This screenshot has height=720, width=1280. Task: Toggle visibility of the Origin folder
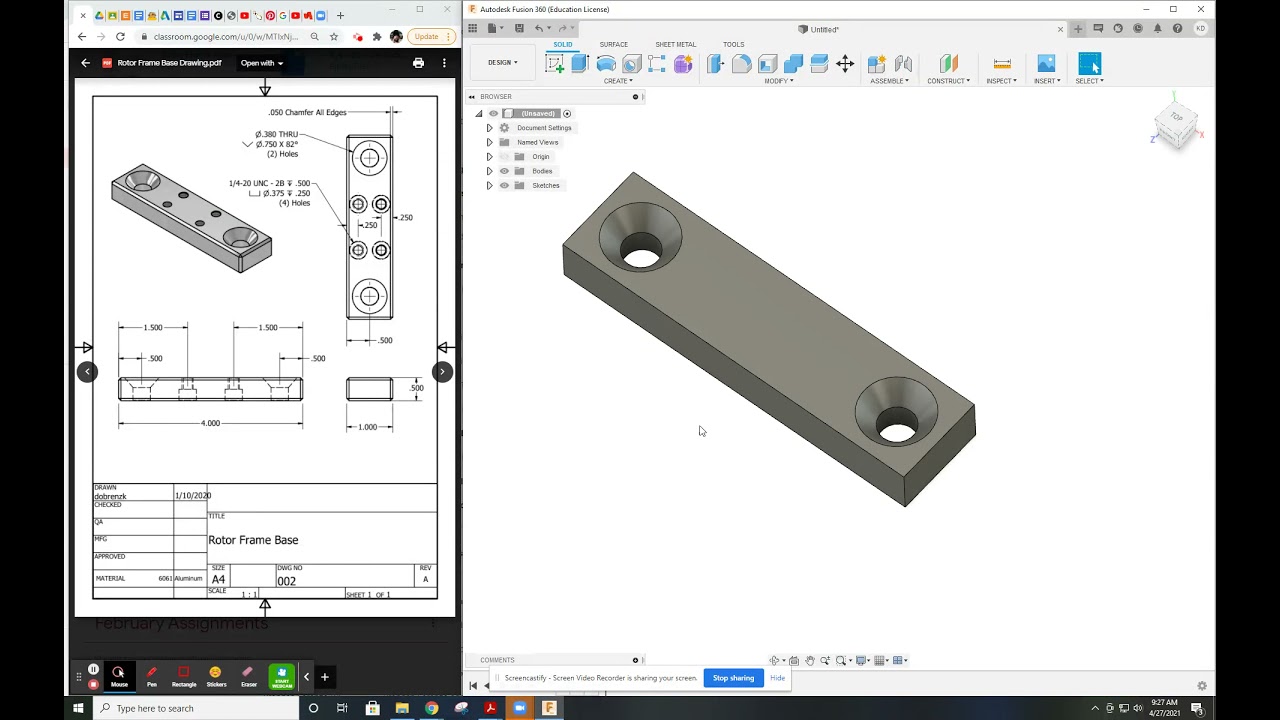[x=504, y=157]
